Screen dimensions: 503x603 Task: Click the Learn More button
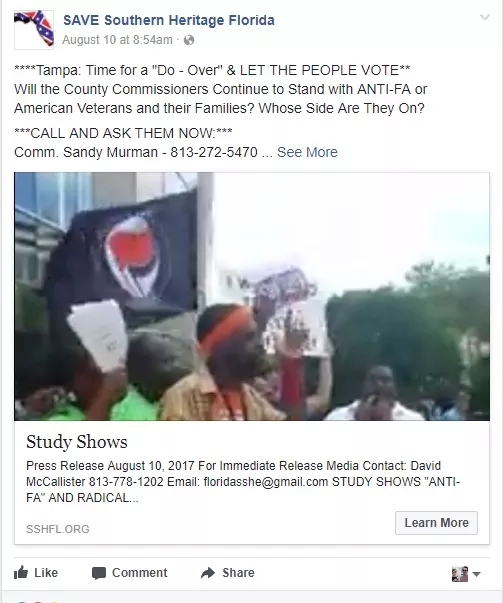tap(436, 523)
